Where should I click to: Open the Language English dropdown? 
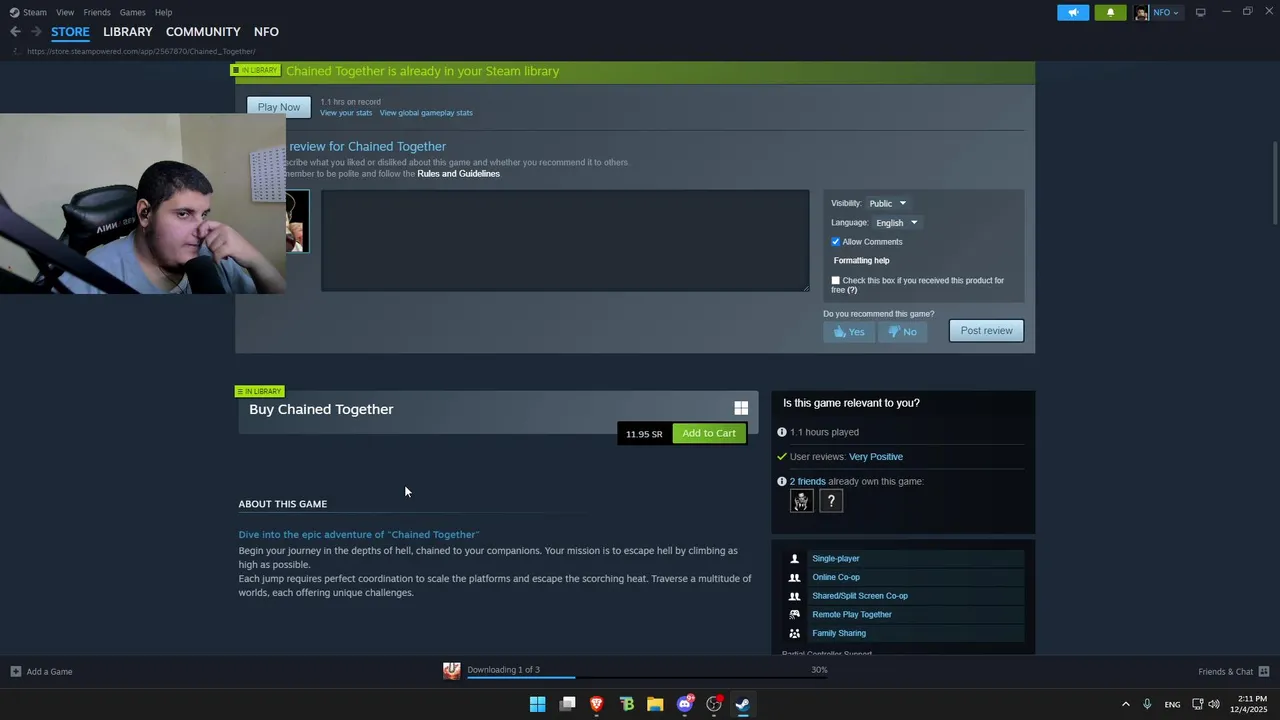pyautogui.click(x=896, y=223)
